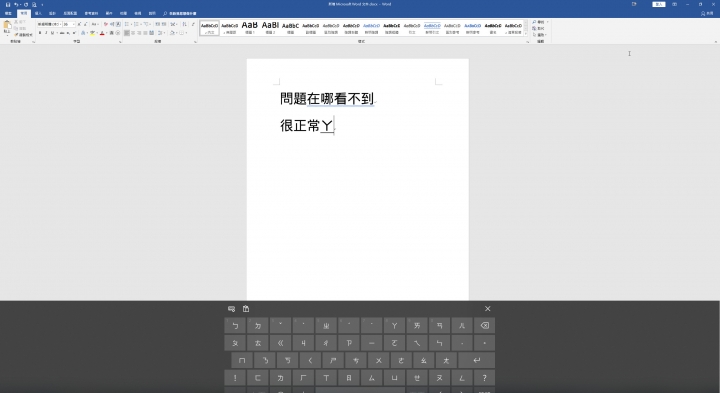
Task: Toggle Bold formatting
Action: 40,33
